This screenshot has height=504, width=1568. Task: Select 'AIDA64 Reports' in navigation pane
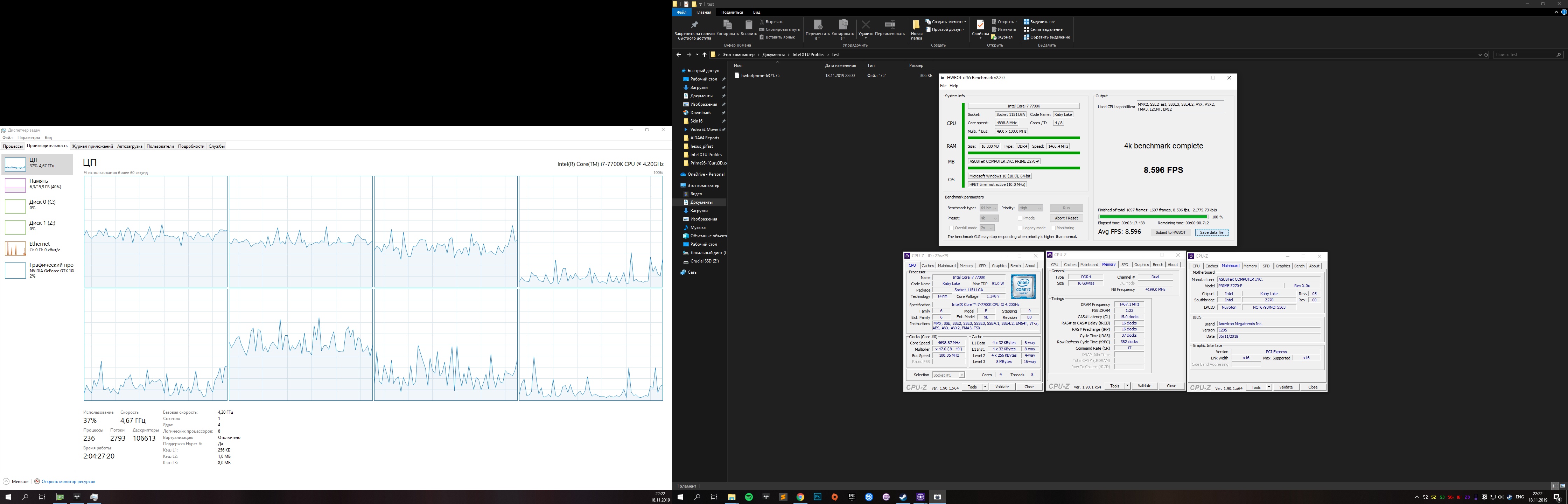(705, 138)
